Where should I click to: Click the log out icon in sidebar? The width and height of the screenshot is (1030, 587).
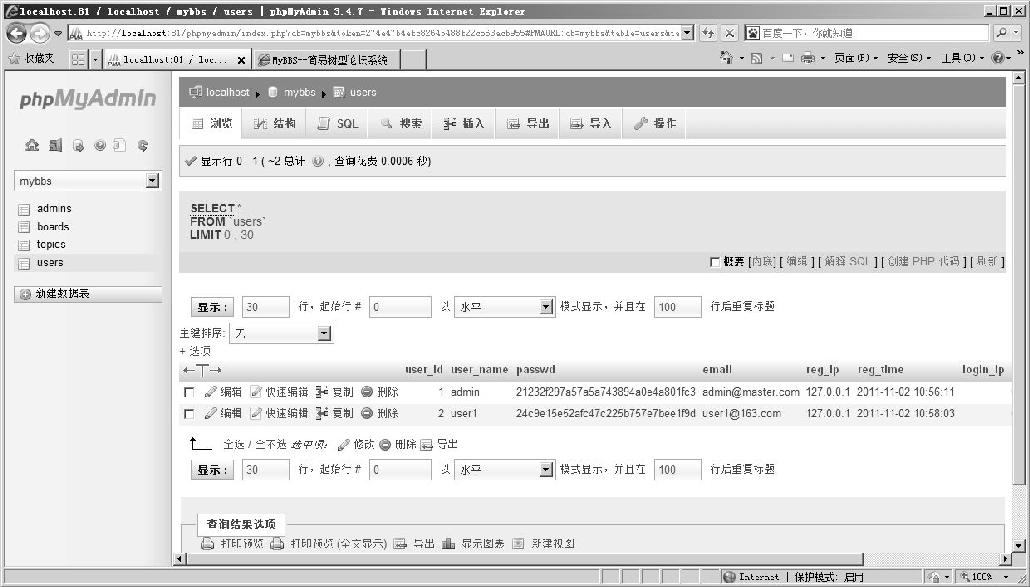coord(55,145)
